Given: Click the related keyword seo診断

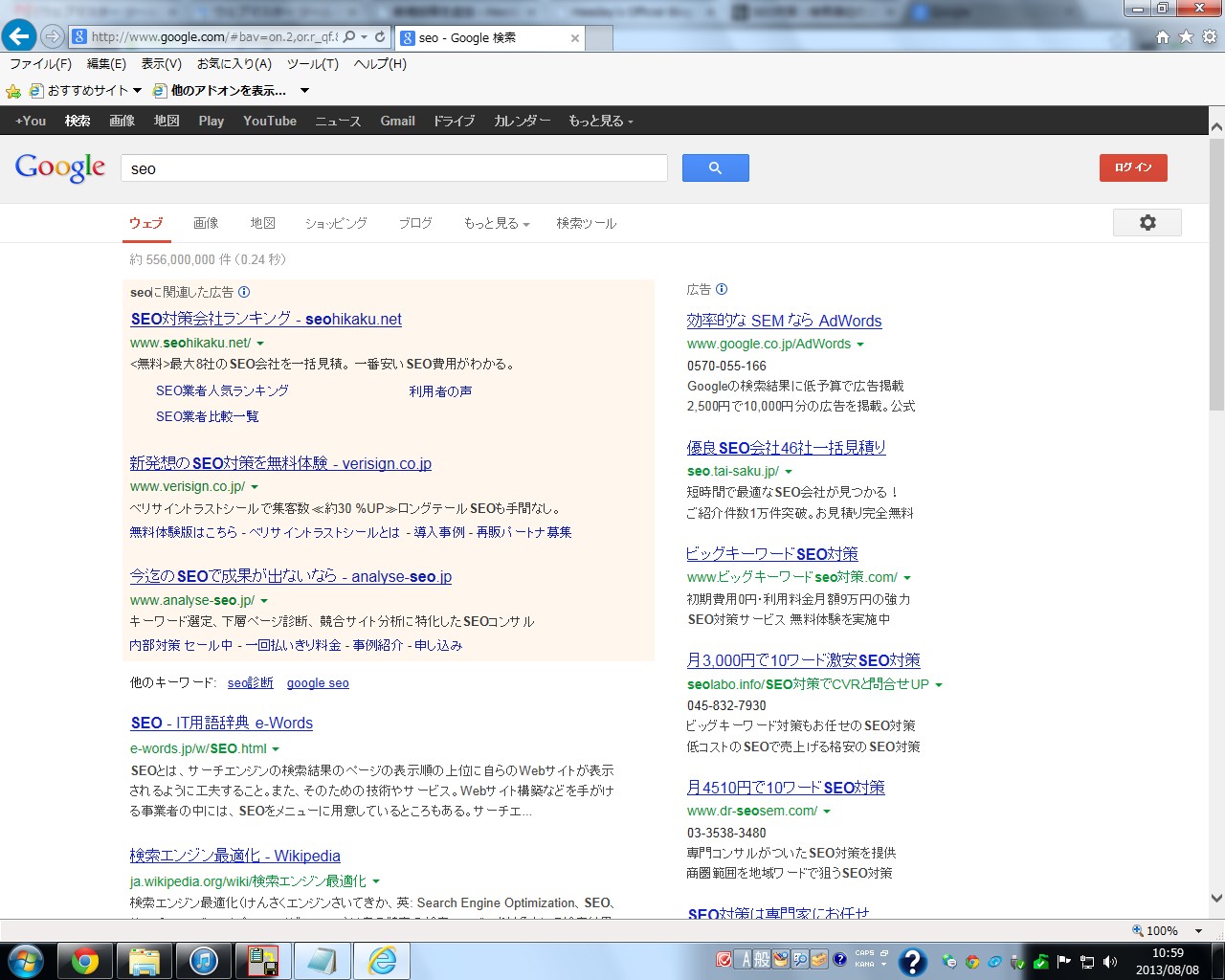Looking at the screenshot, I should [x=251, y=683].
